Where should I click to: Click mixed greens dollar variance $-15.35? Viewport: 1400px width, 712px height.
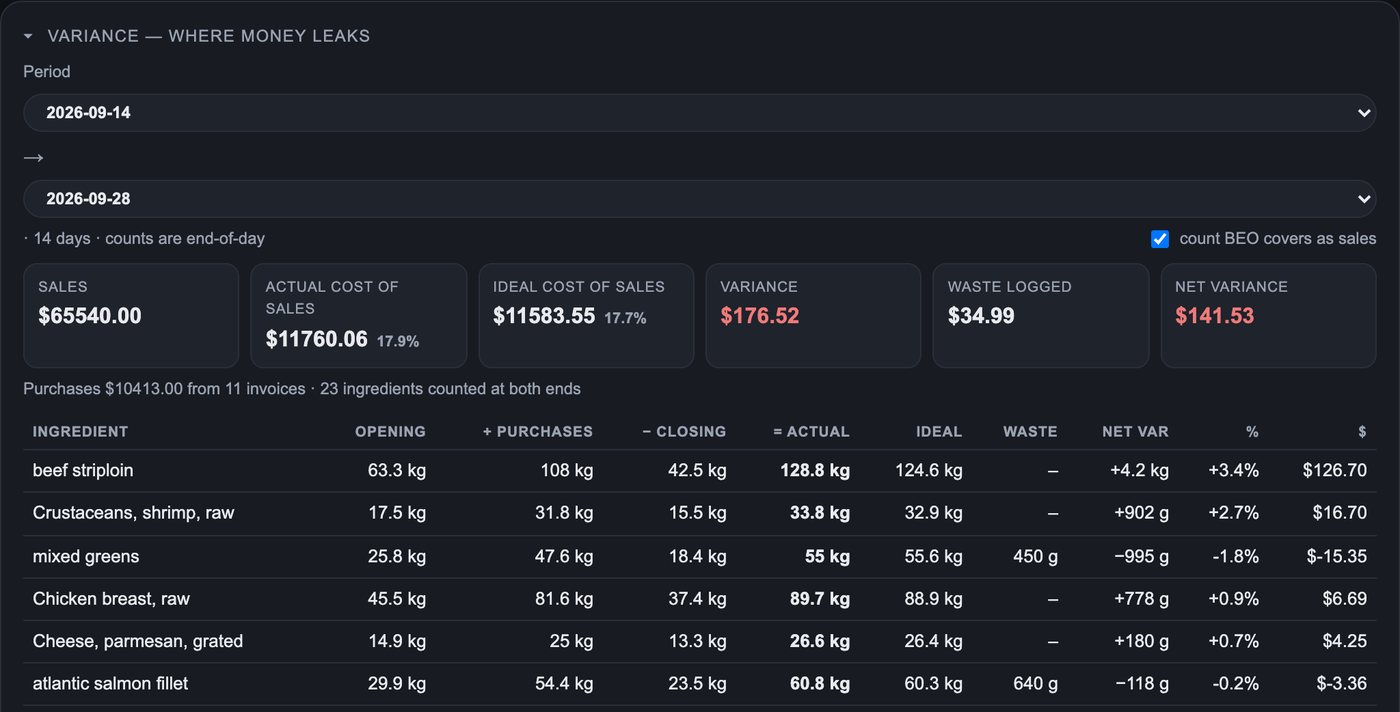point(1336,556)
